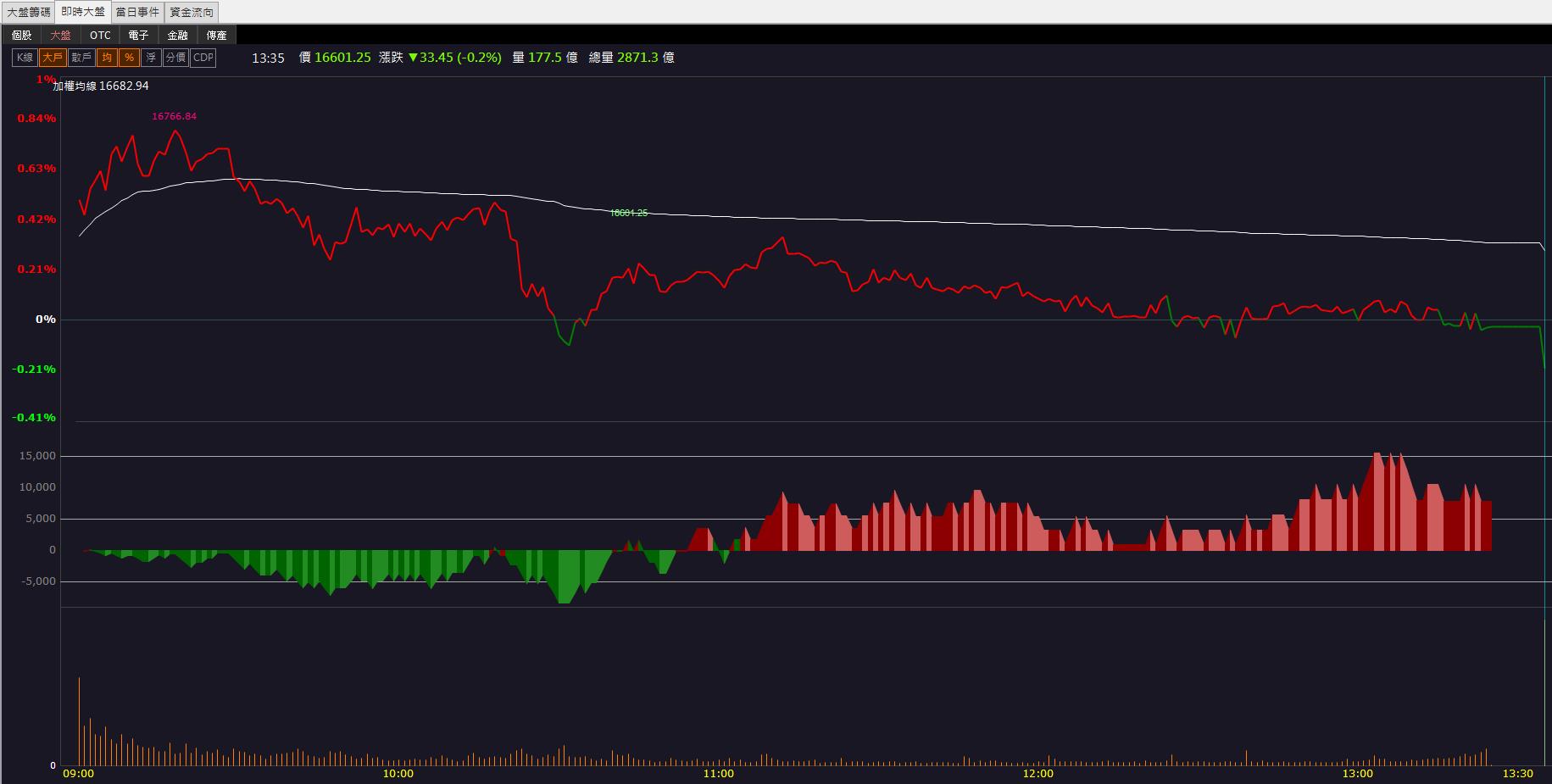This screenshot has width=1552, height=784.
Task: Select the 即時大盤 tab
Action: pyautogui.click(x=83, y=12)
